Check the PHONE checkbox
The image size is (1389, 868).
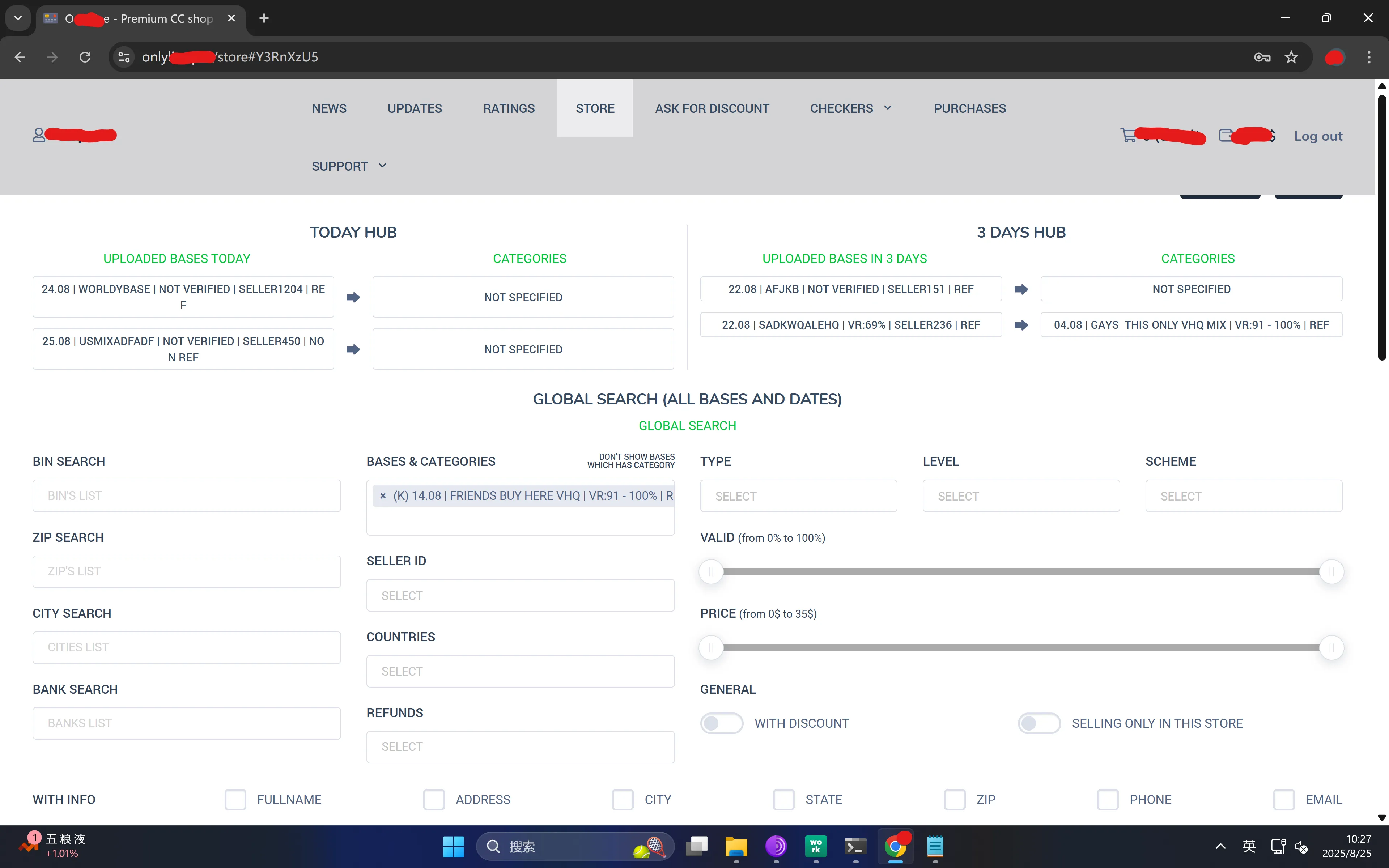[x=1108, y=799]
